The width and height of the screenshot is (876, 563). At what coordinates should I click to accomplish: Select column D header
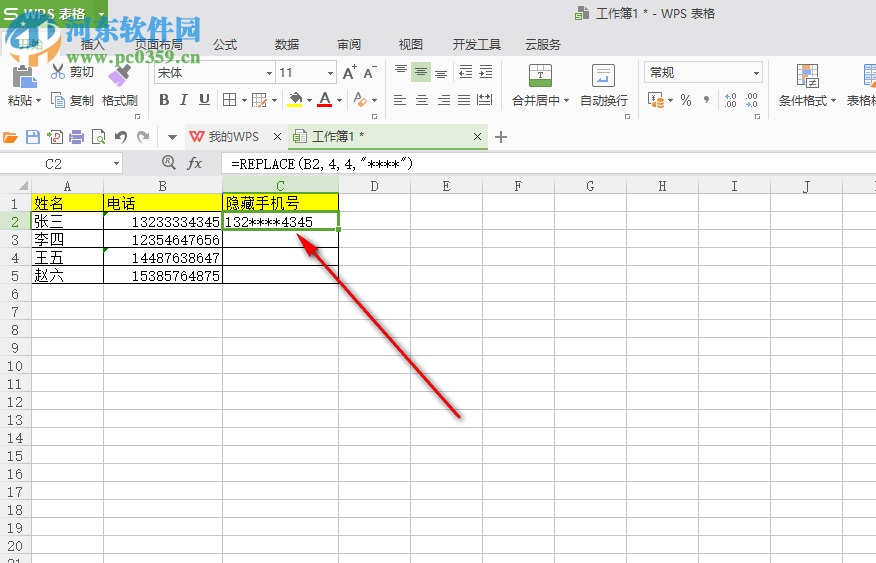click(x=374, y=185)
